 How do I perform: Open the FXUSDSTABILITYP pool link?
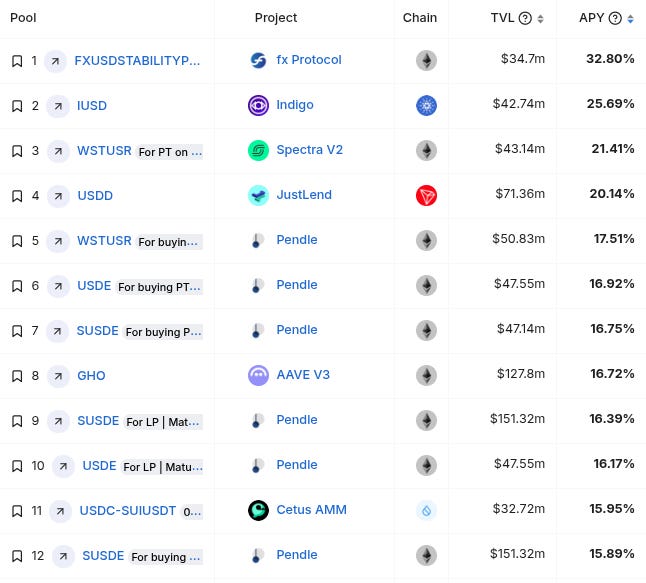[137, 61]
